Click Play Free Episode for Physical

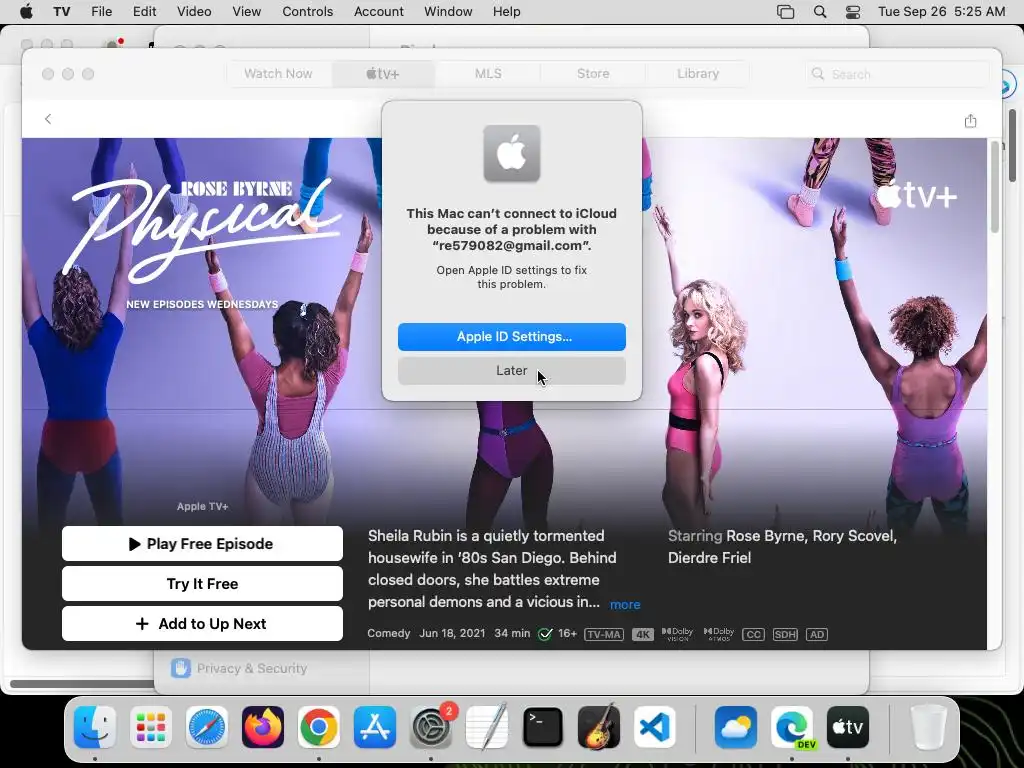202,543
